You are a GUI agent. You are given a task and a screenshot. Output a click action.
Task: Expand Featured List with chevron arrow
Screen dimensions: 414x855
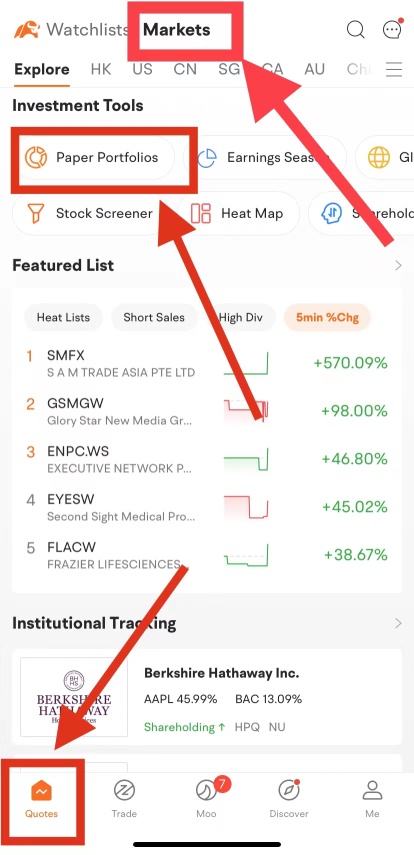pyautogui.click(x=398, y=266)
